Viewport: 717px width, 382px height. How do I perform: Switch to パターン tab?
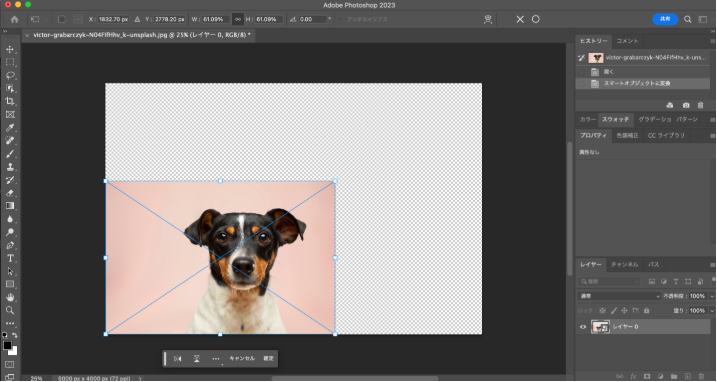click(x=687, y=119)
